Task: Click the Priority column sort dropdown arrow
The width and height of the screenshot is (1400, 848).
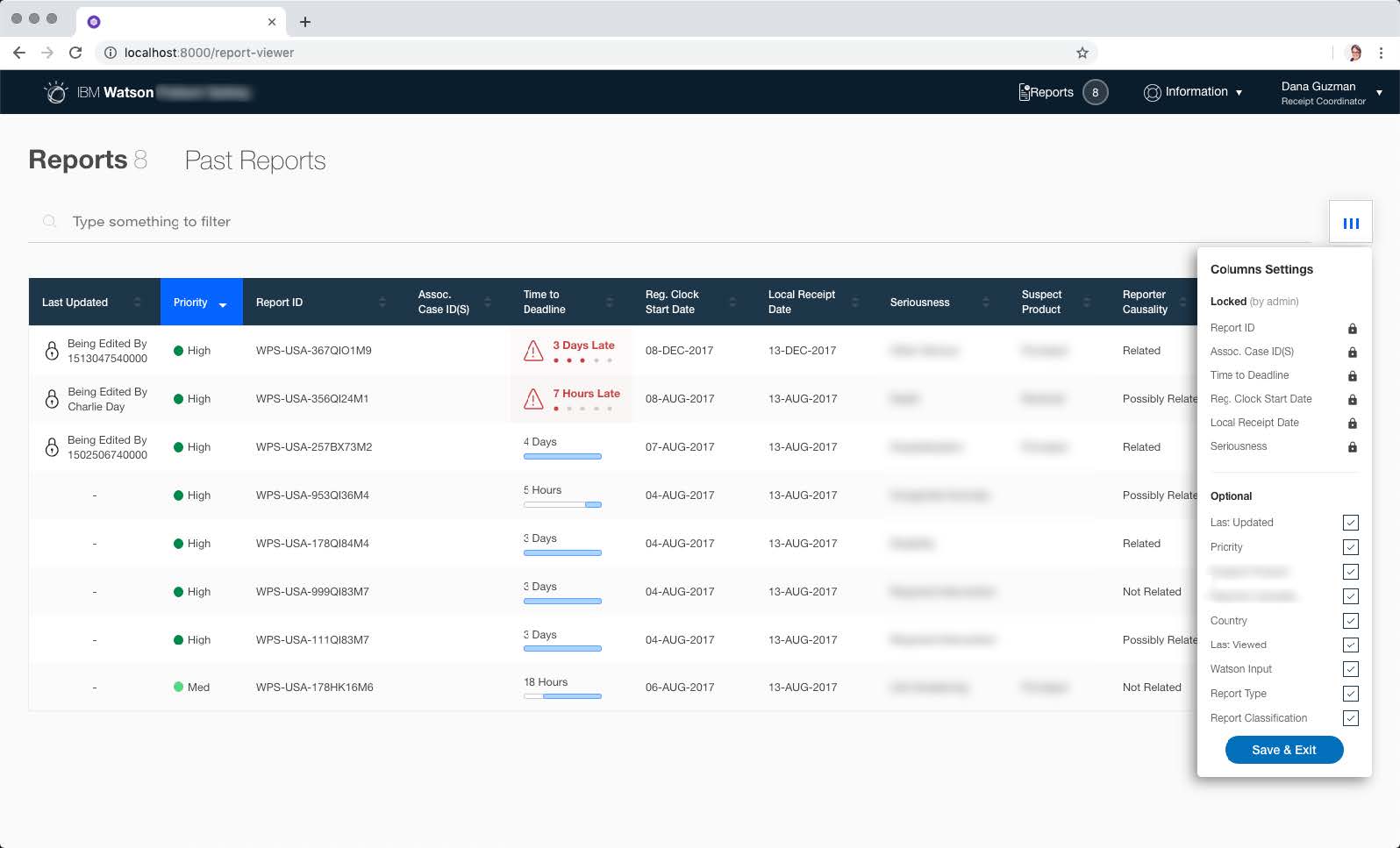Action: click(x=223, y=304)
